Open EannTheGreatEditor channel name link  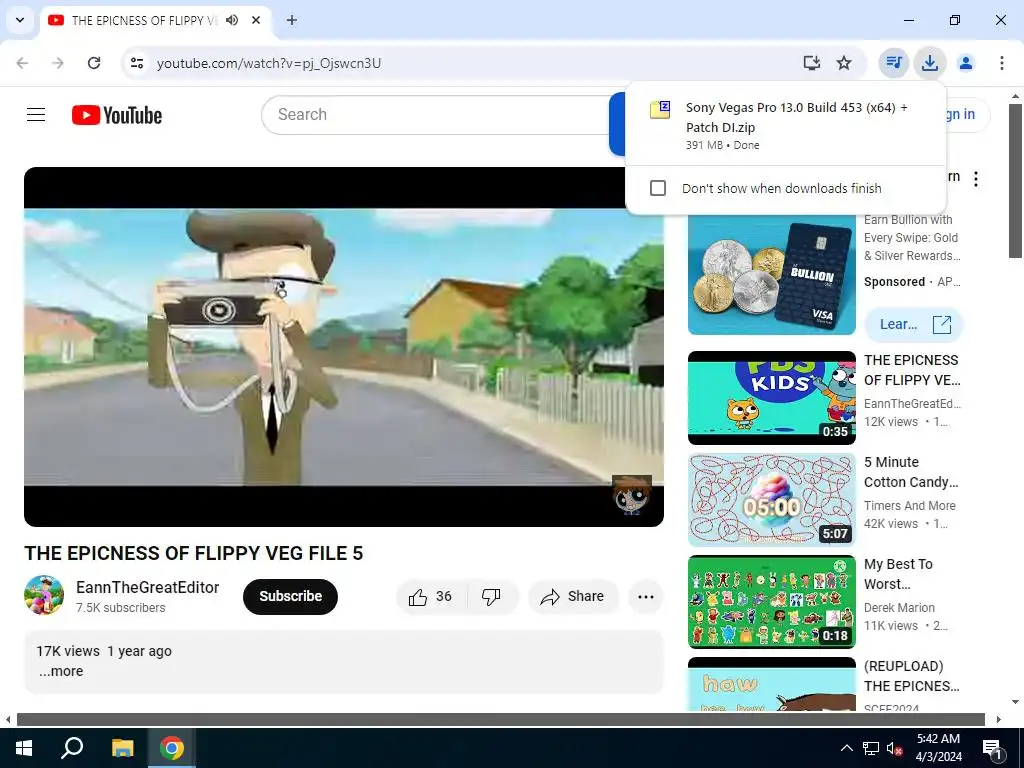[x=148, y=587]
